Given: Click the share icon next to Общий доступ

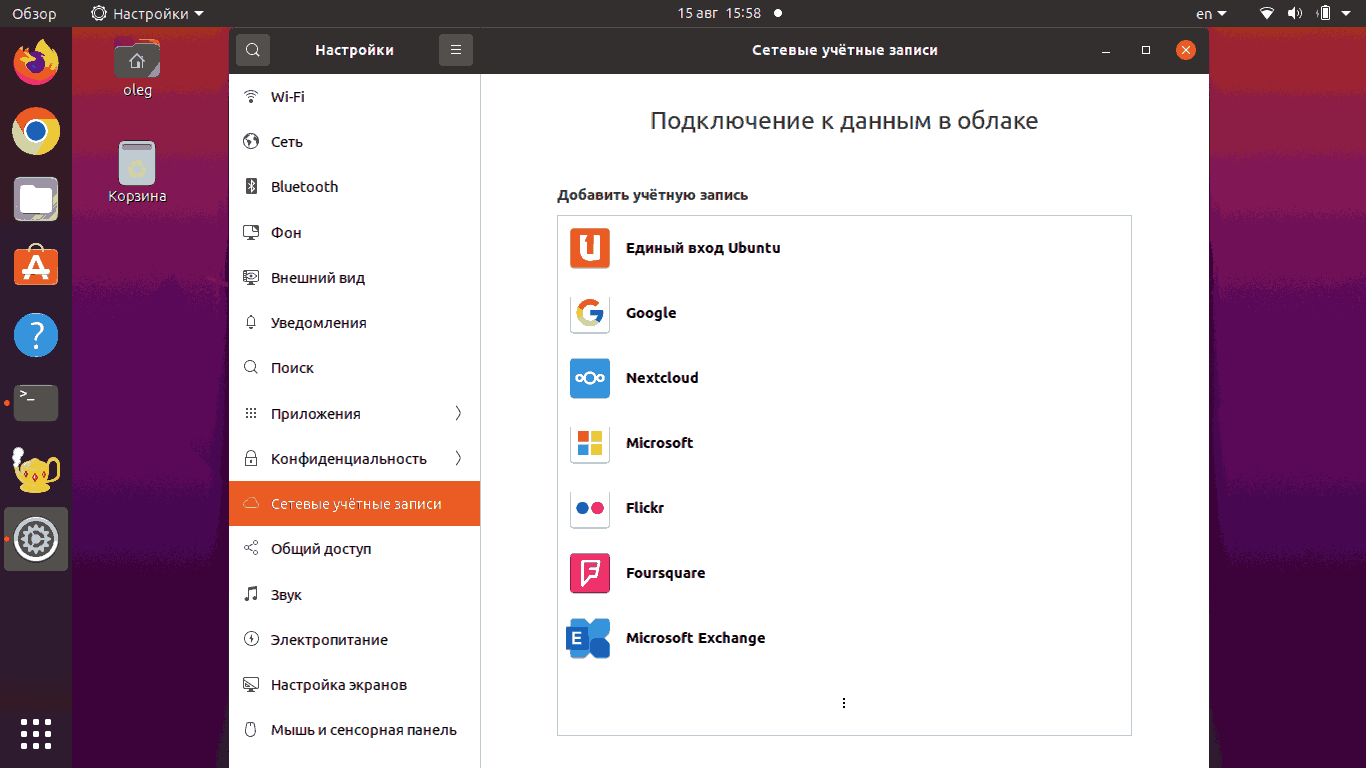Looking at the screenshot, I should point(252,549).
